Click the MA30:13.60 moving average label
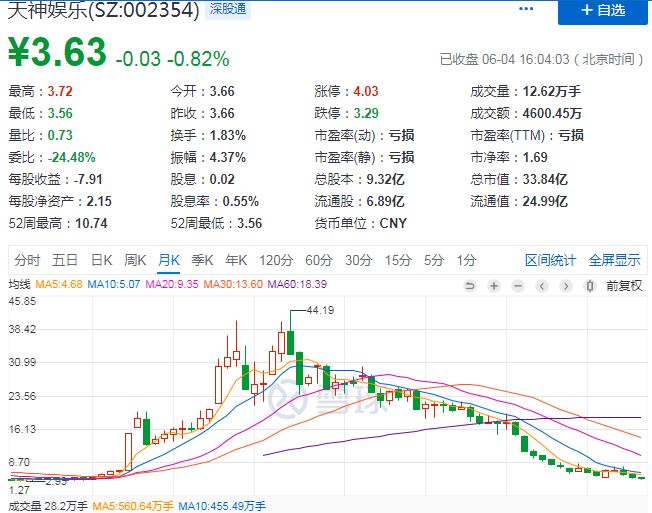This screenshot has width=652, height=513. point(233,284)
